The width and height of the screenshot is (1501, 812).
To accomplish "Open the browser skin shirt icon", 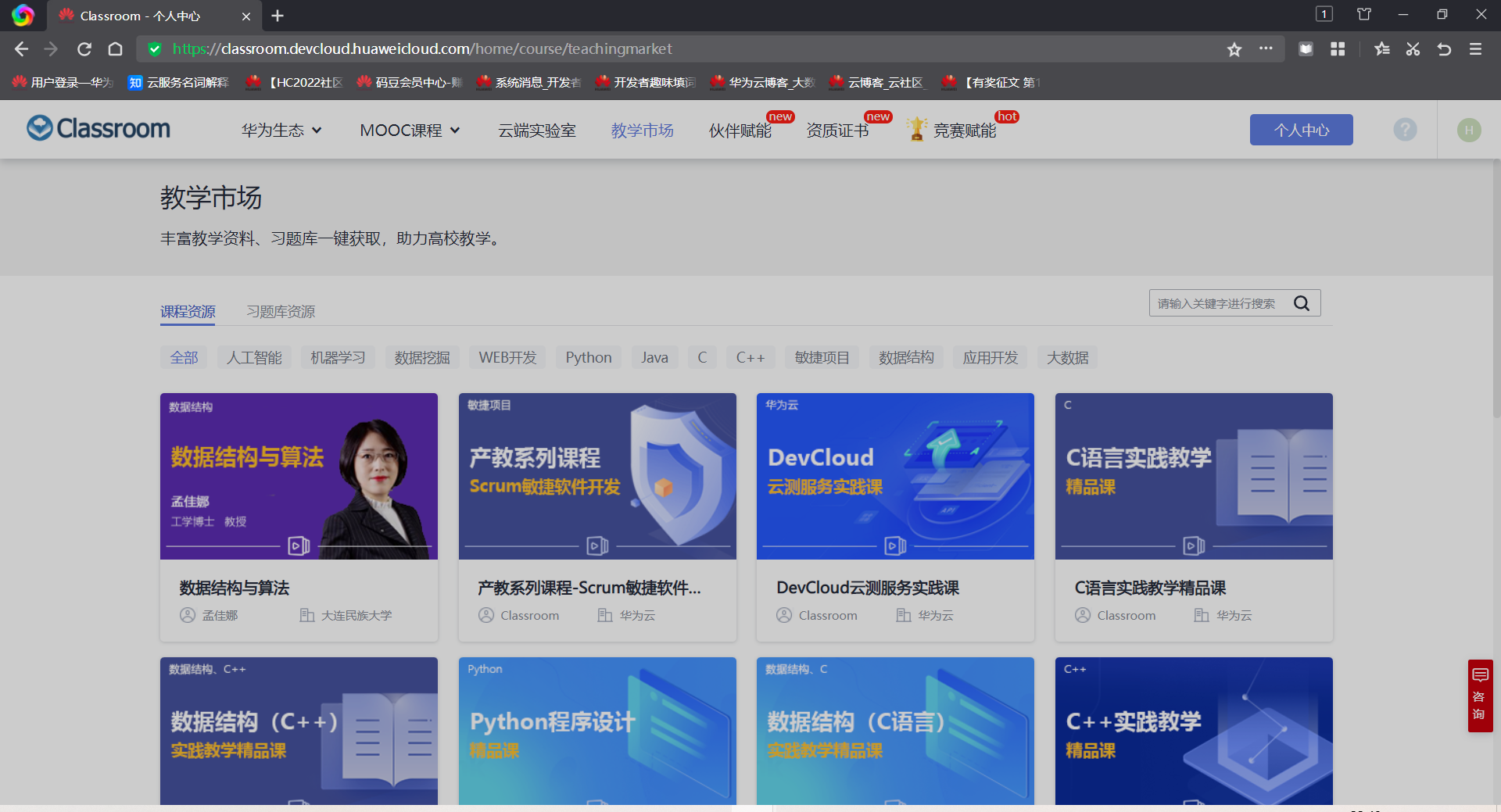I will [1364, 14].
